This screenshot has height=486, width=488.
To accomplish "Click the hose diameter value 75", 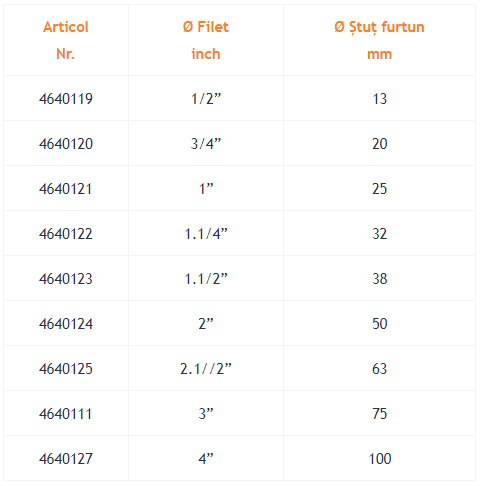I will pos(379,414).
